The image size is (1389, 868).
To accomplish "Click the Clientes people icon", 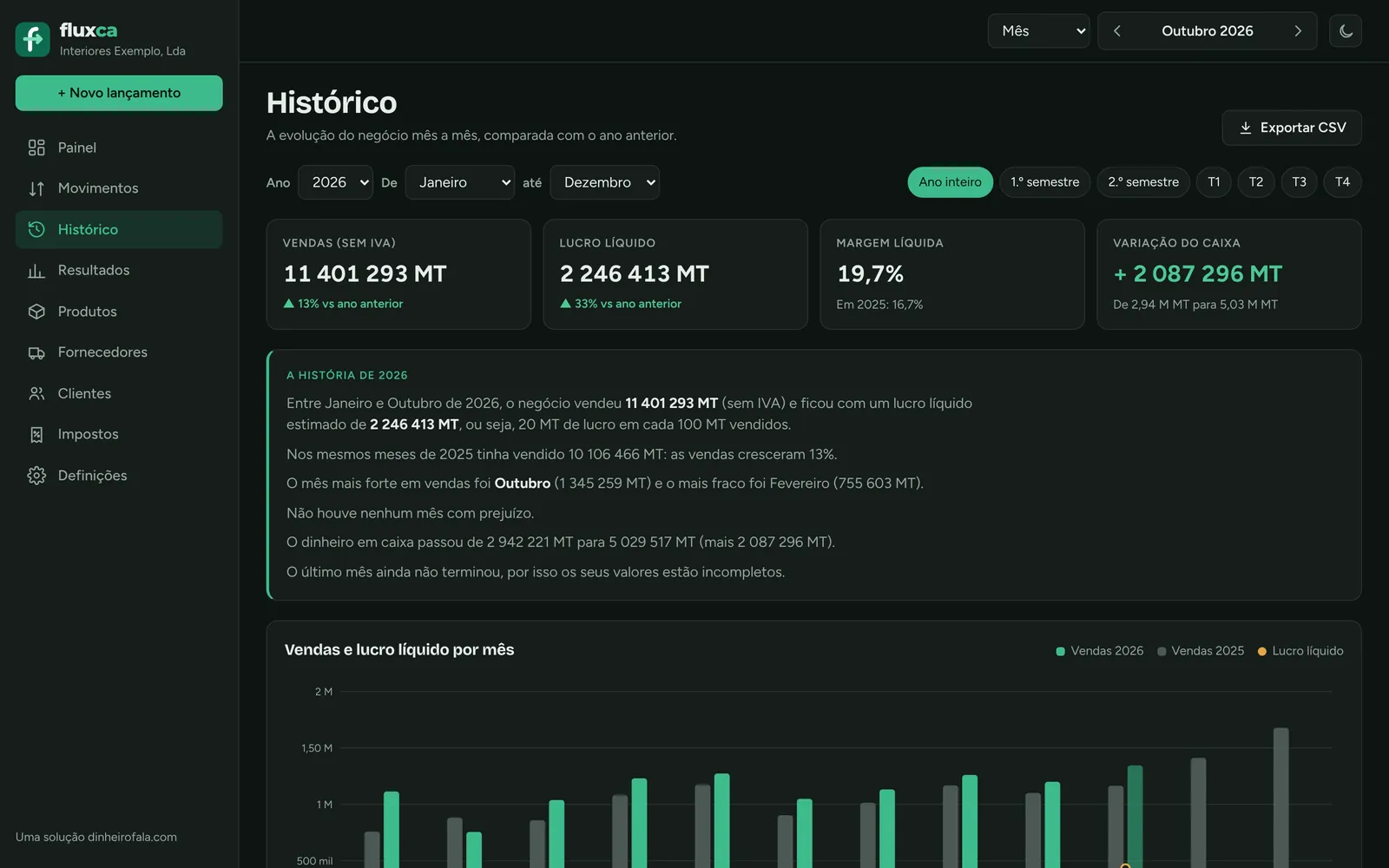I will click(x=36, y=393).
